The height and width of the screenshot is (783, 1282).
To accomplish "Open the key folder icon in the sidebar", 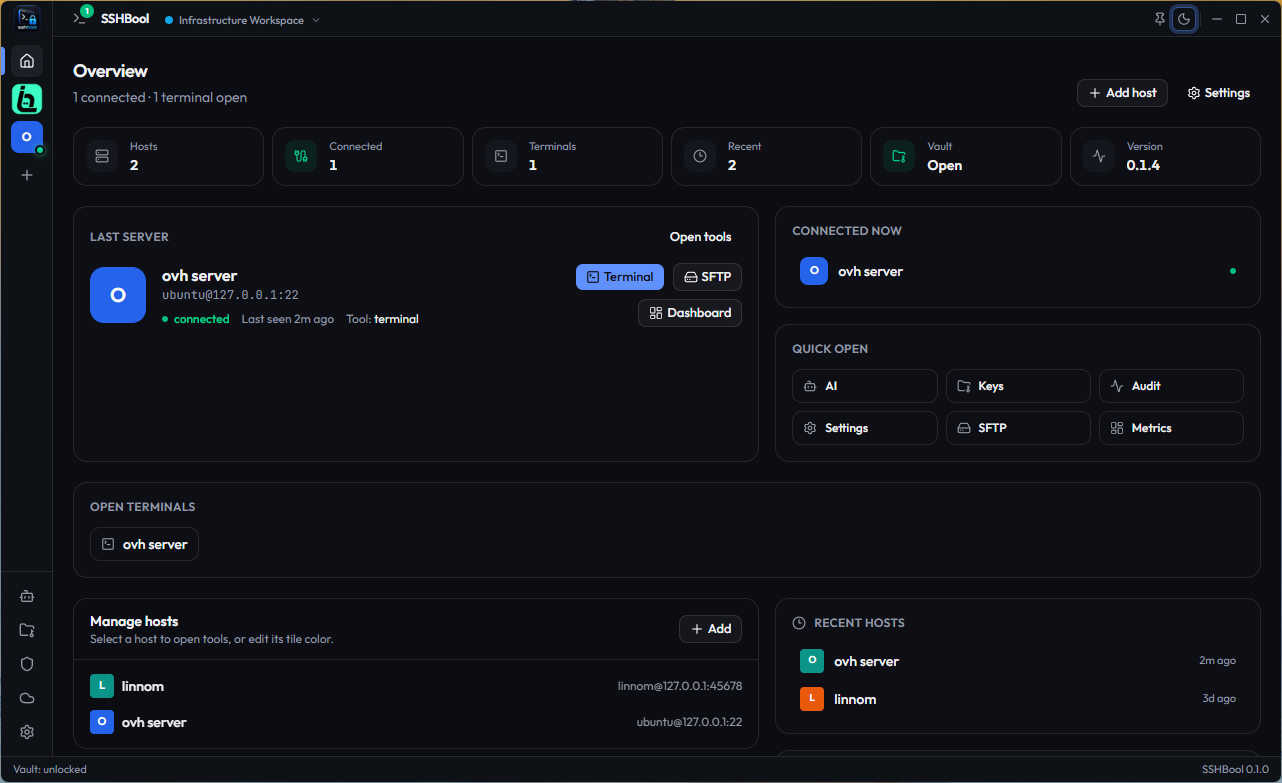I will (x=27, y=630).
